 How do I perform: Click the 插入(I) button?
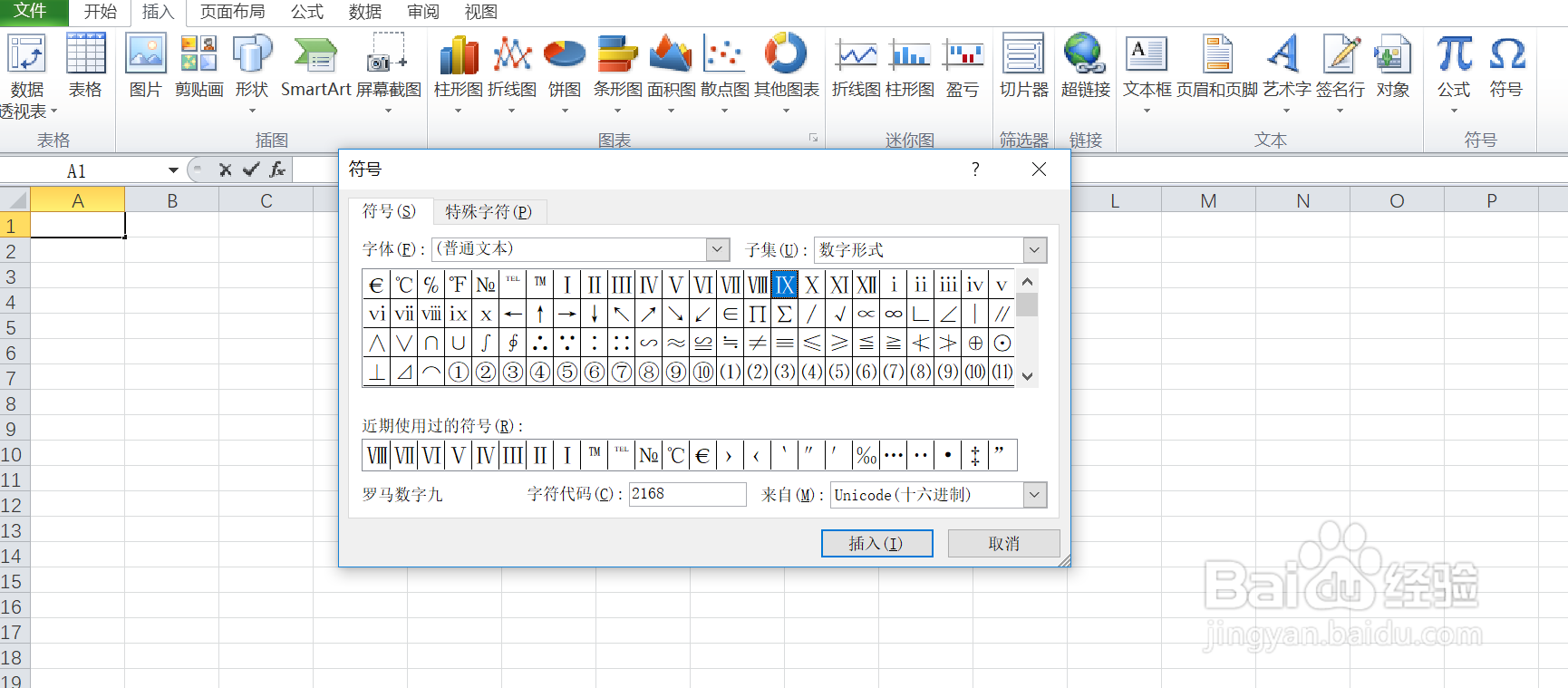point(876,543)
